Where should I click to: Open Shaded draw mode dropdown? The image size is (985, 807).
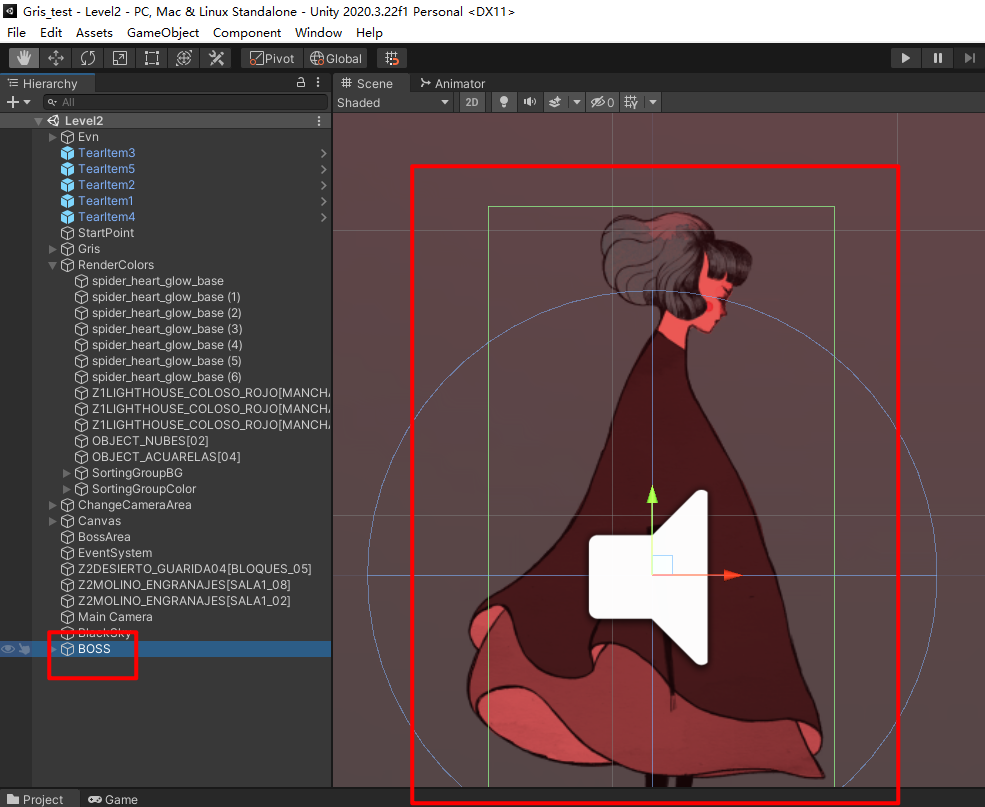393,102
